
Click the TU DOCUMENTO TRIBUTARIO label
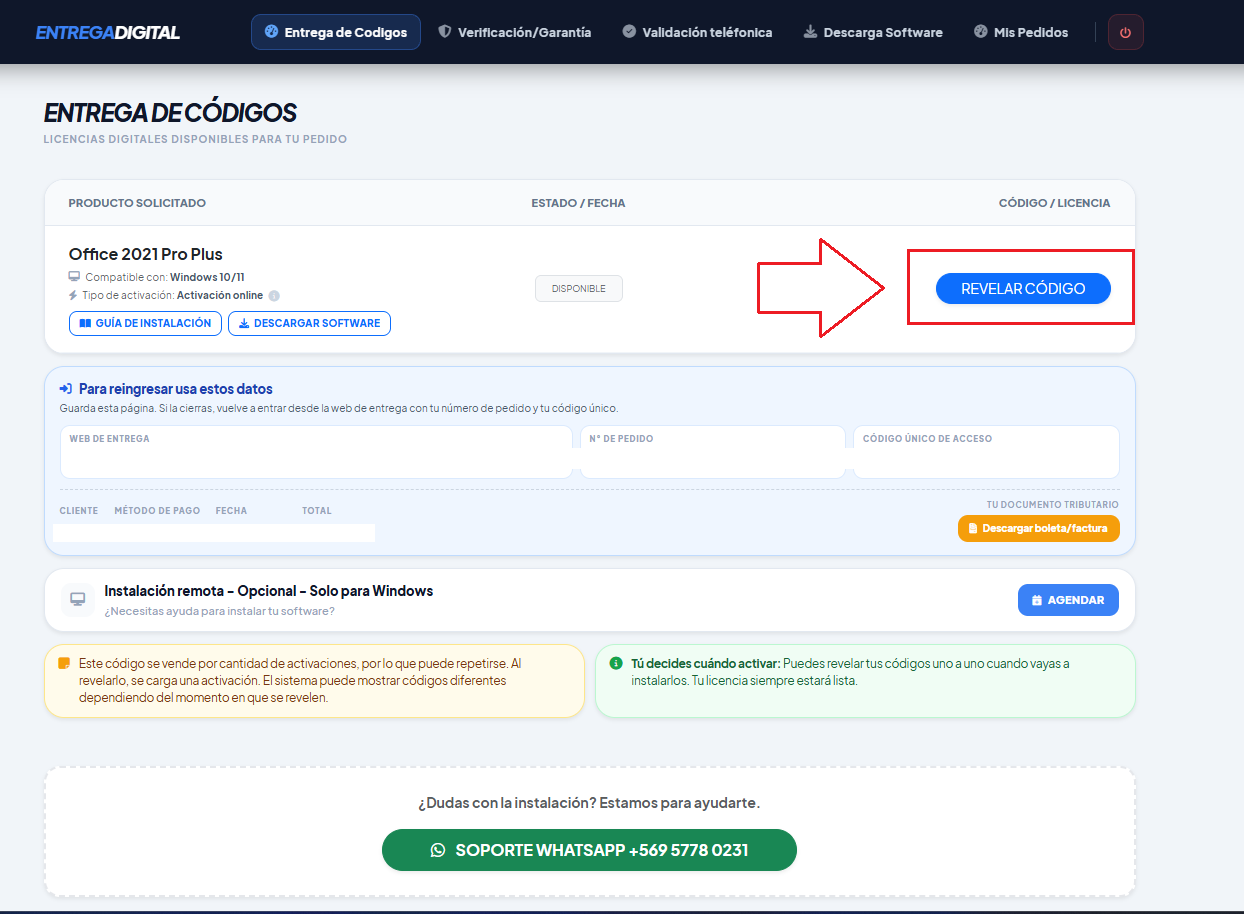coord(1053,505)
